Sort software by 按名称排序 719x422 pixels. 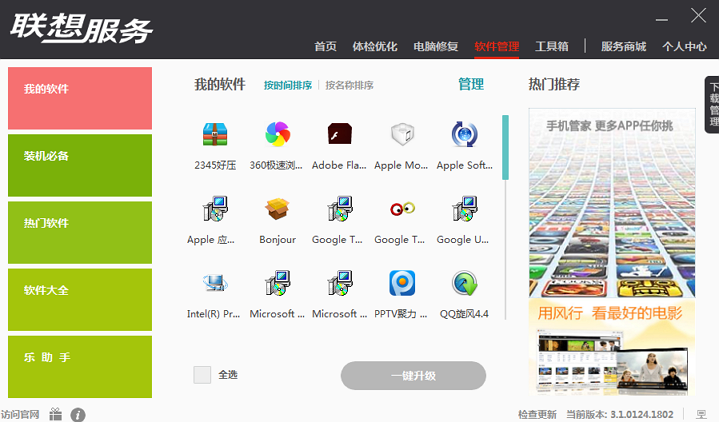[349, 85]
